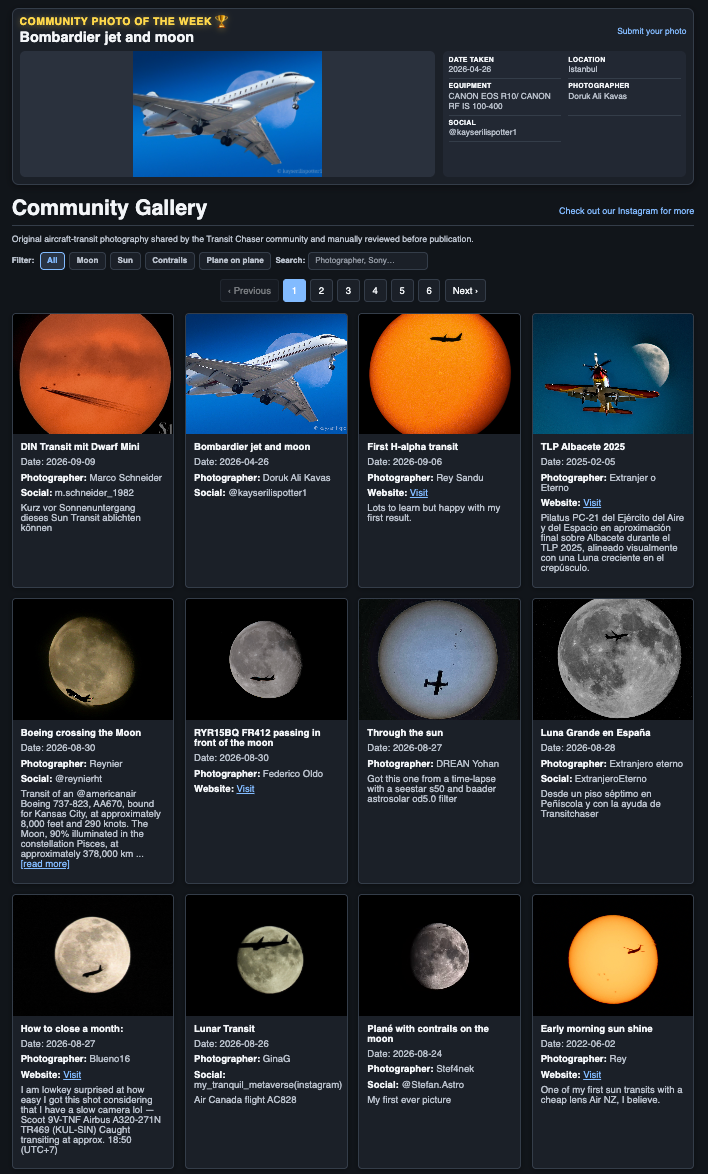Click the featured title Bombardier jet and moon
Screen dimensions: 708x1174
coord(106,37)
